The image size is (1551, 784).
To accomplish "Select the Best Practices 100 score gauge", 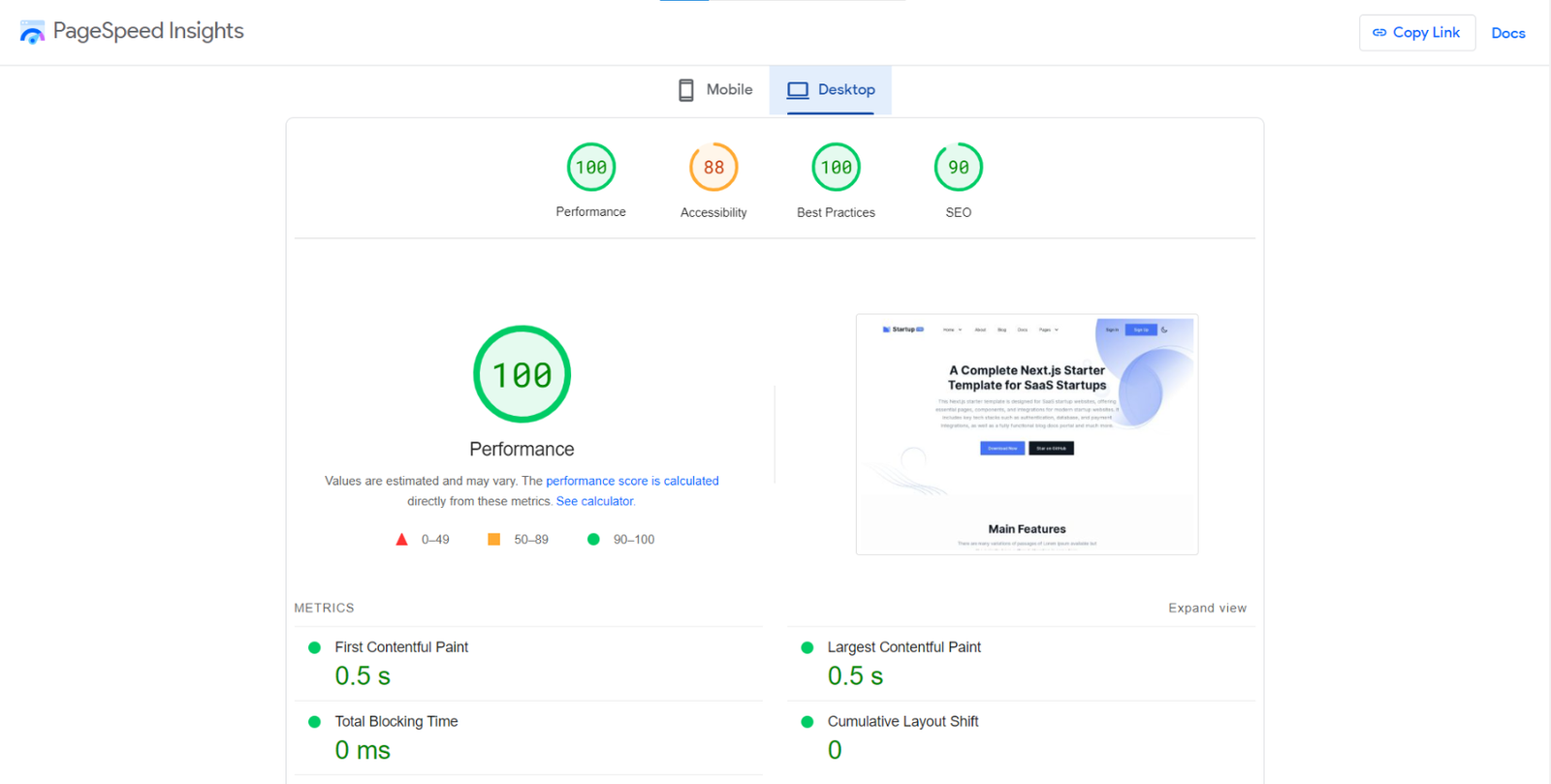I will (837, 168).
